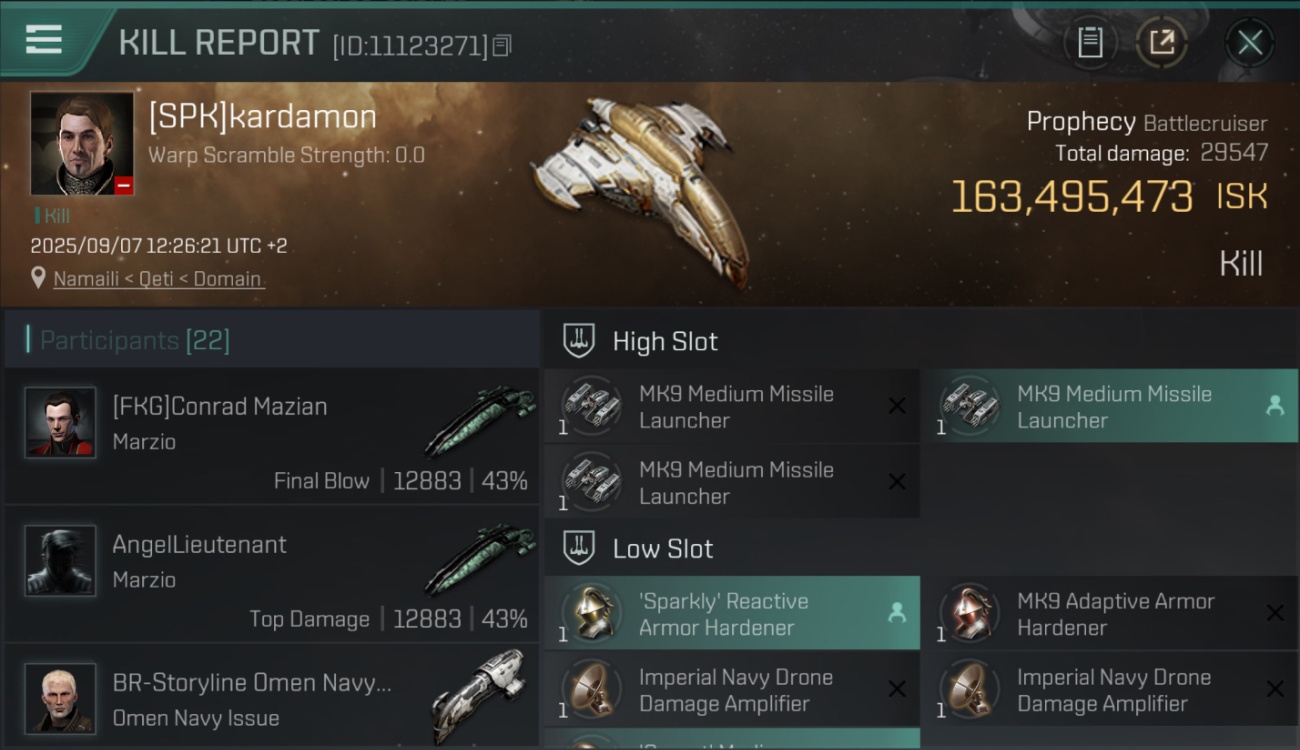Click the Low Slot section icon
This screenshot has width=1300, height=750.
(x=580, y=548)
